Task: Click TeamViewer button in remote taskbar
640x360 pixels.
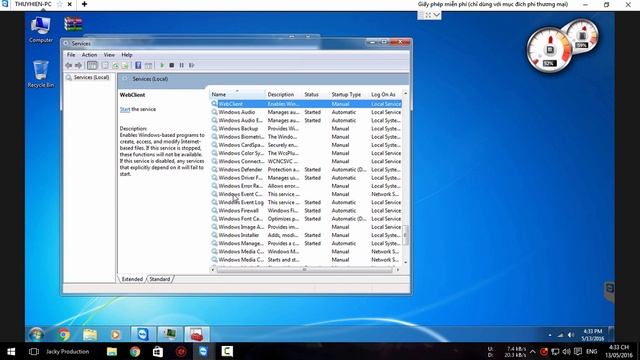Action: 143,334
